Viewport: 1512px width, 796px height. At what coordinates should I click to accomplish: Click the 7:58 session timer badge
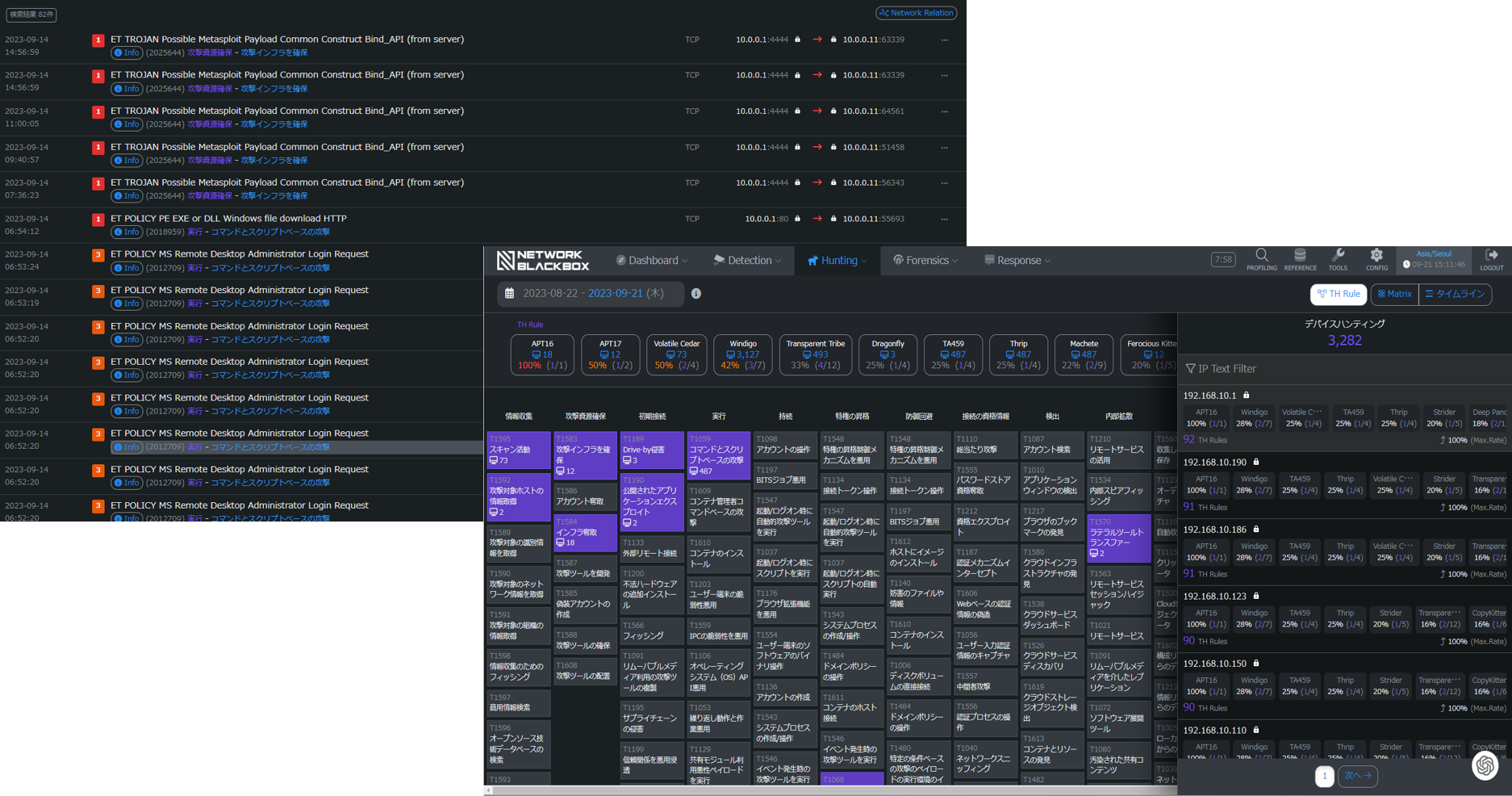click(x=1223, y=260)
